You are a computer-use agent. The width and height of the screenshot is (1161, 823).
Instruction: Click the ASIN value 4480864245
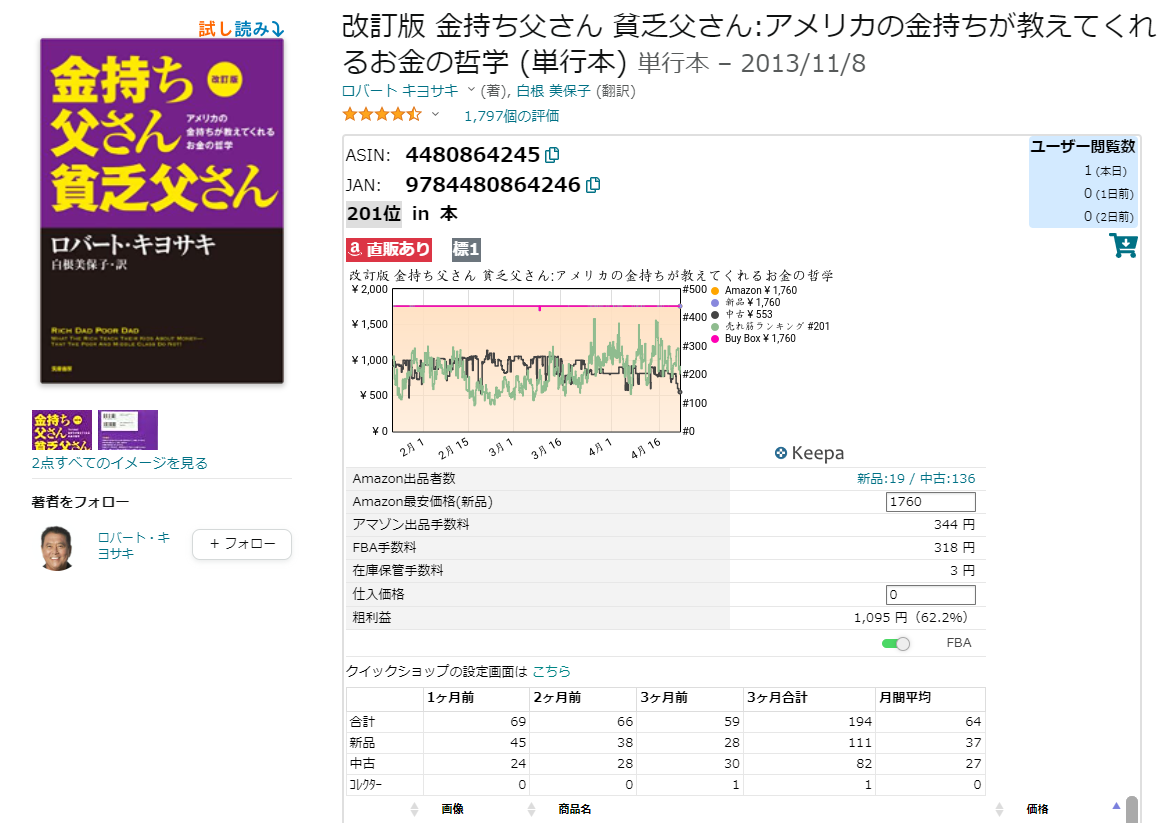click(472, 155)
